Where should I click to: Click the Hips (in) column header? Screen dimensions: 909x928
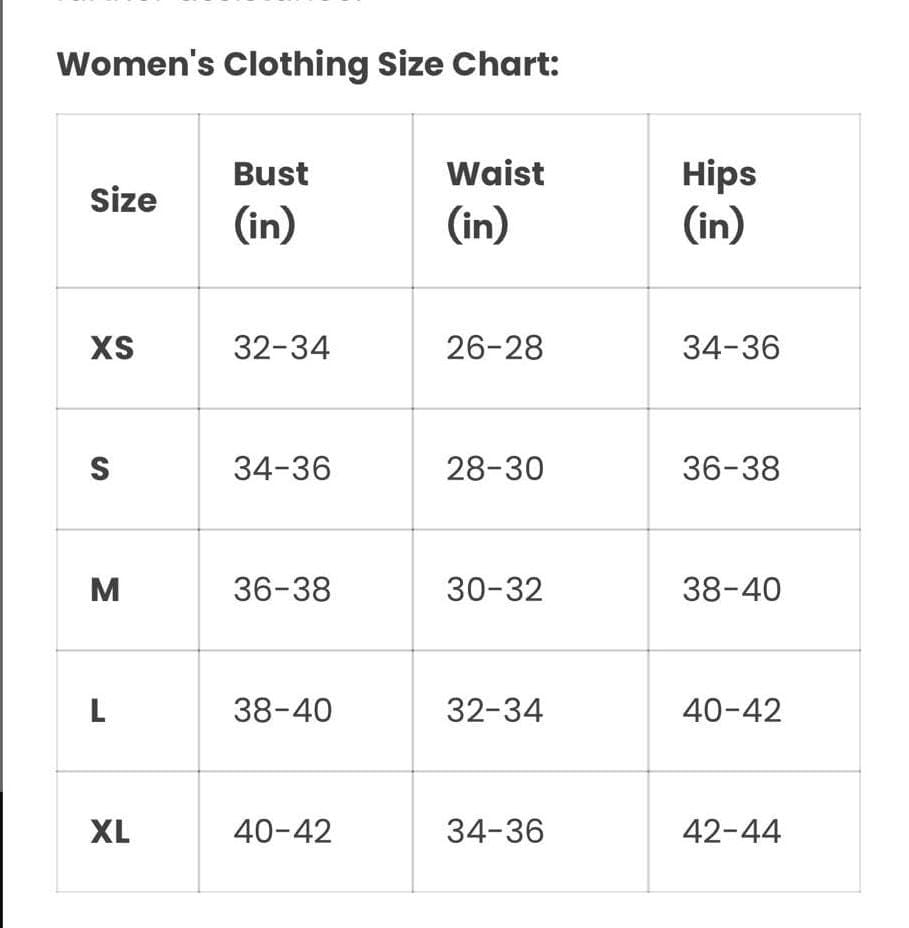coord(719,200)
